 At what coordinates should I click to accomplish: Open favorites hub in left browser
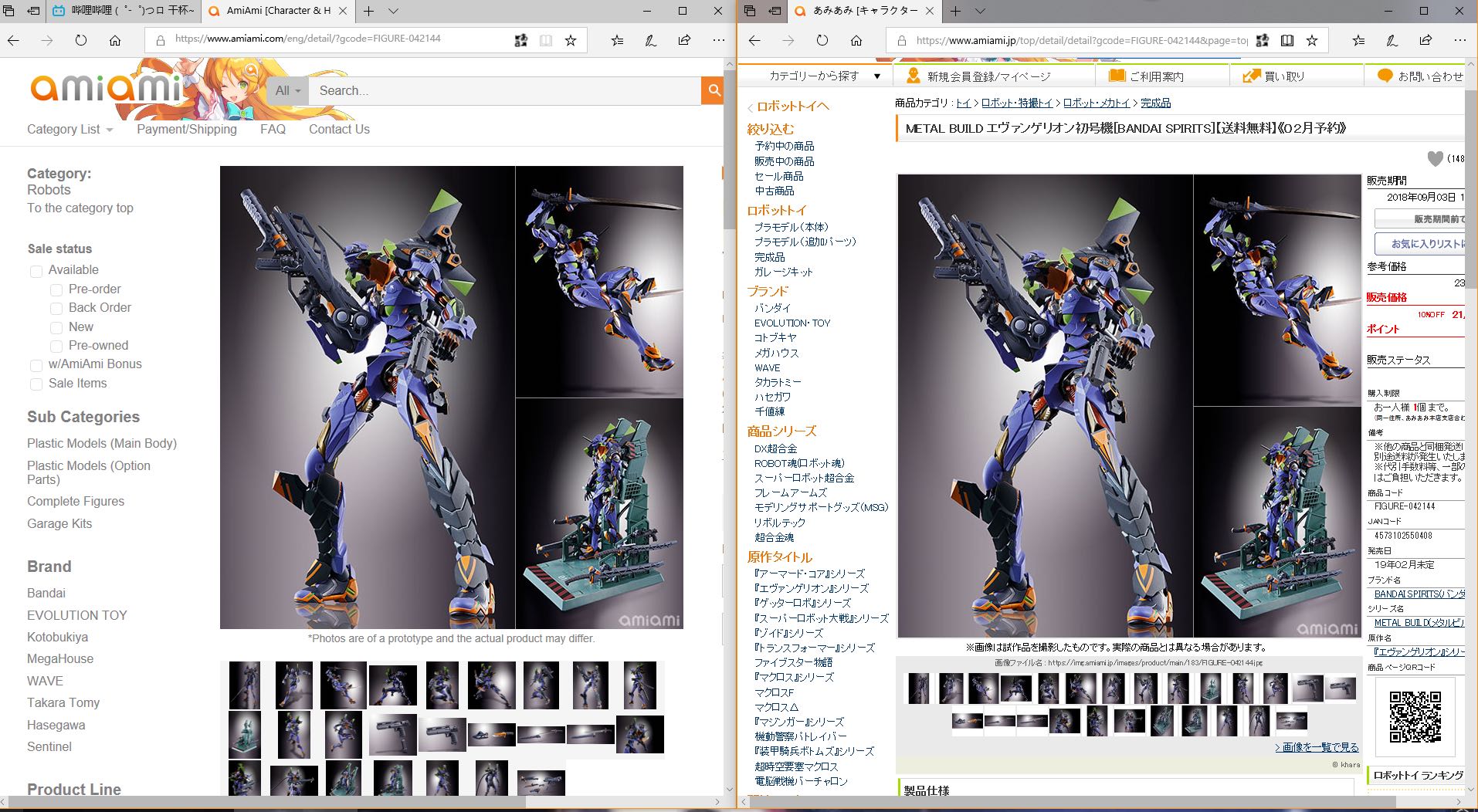click(x=617, y=40)
